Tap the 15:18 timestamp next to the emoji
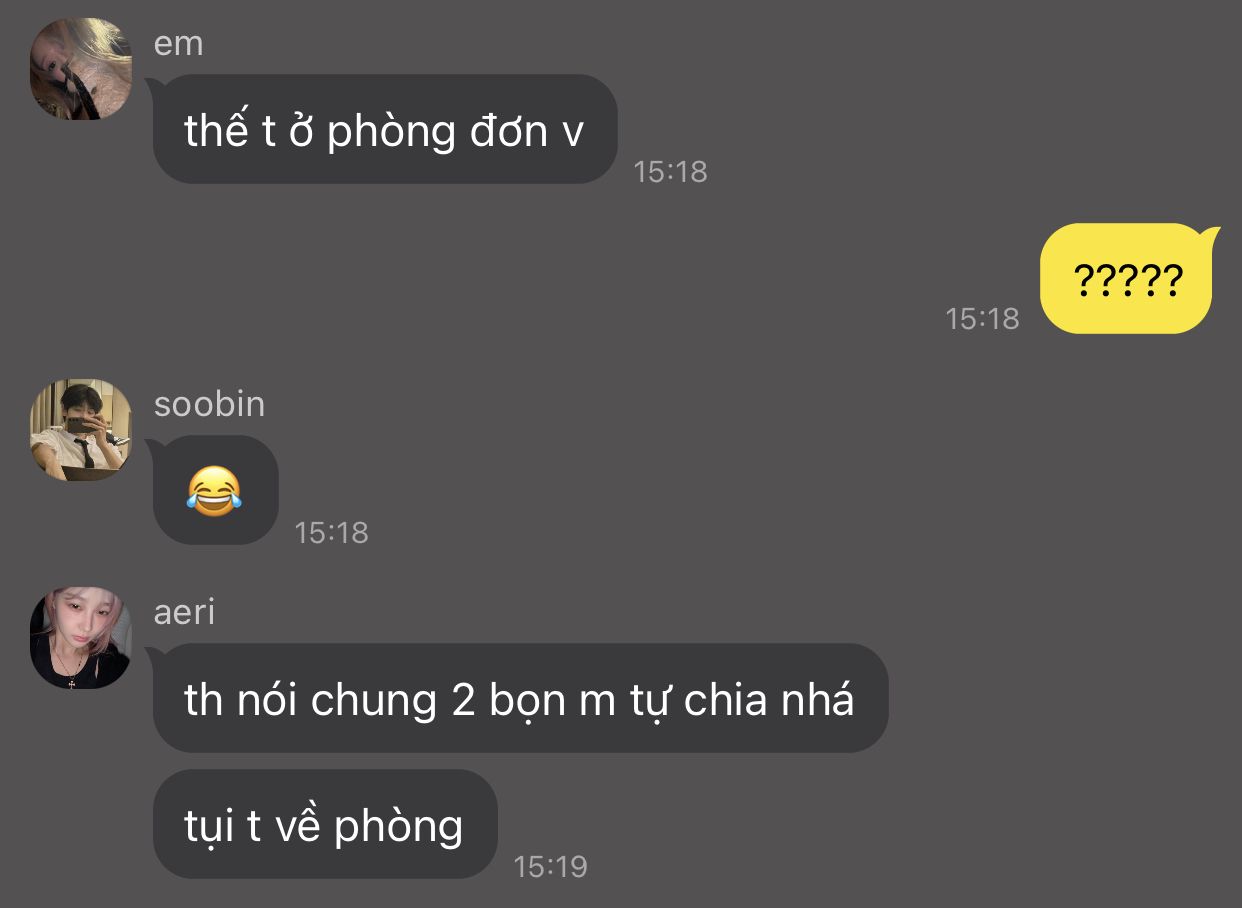 pos(332,532)
